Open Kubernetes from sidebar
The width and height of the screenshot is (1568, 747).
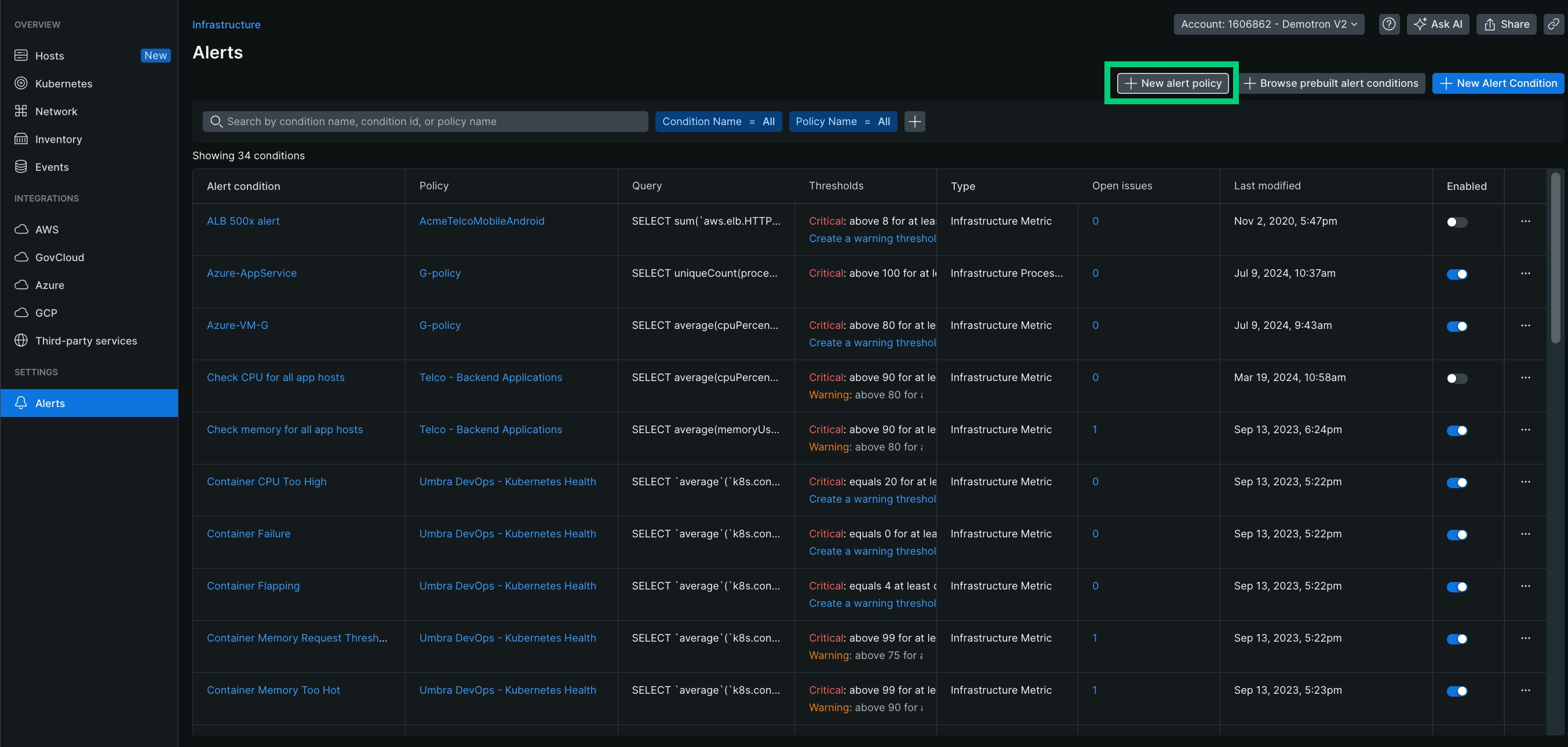tap(63, 83)
